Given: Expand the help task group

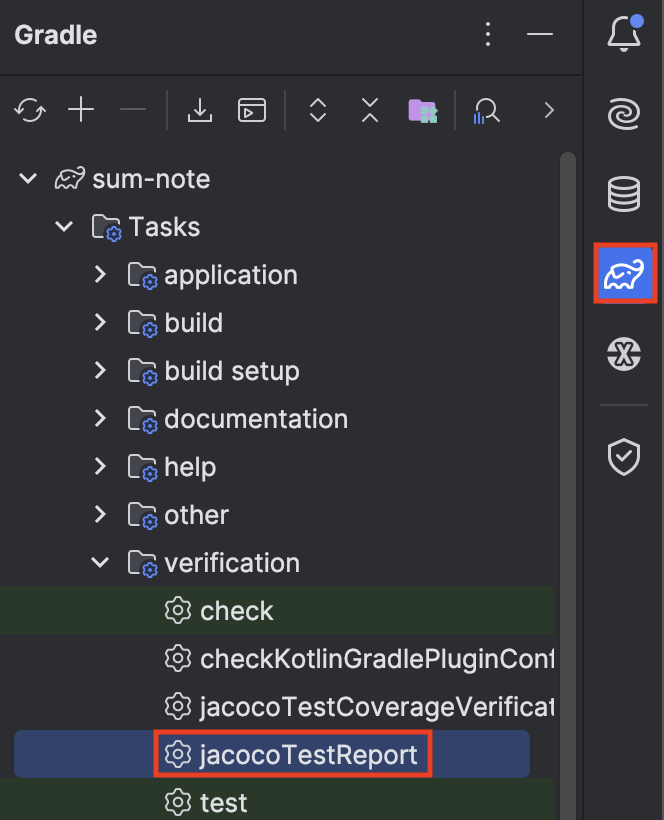Looking at the screenshot, I should click(x=100, y=466).
